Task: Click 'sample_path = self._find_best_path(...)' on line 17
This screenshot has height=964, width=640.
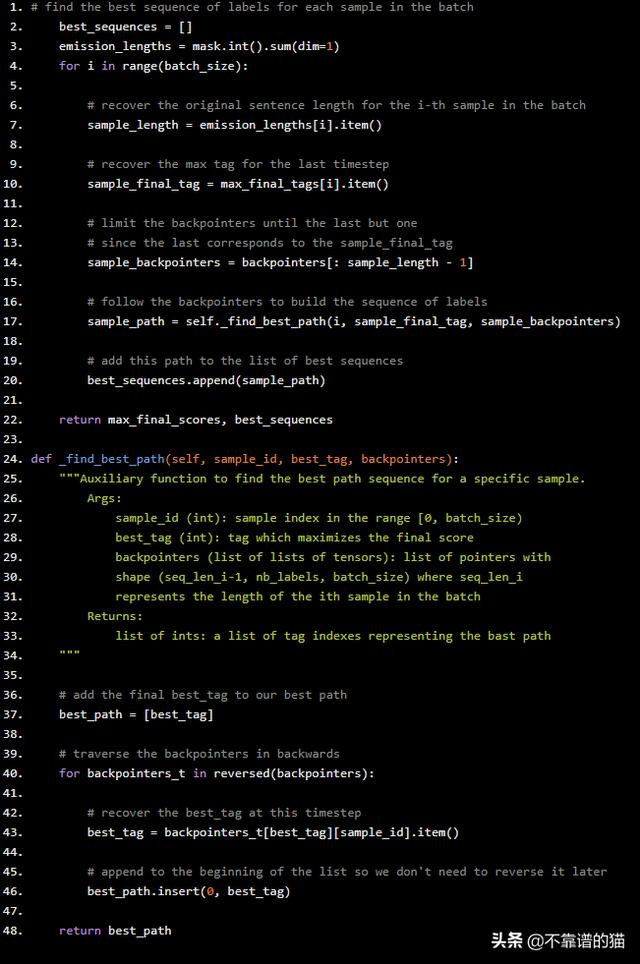Action: tap(354, 321)
